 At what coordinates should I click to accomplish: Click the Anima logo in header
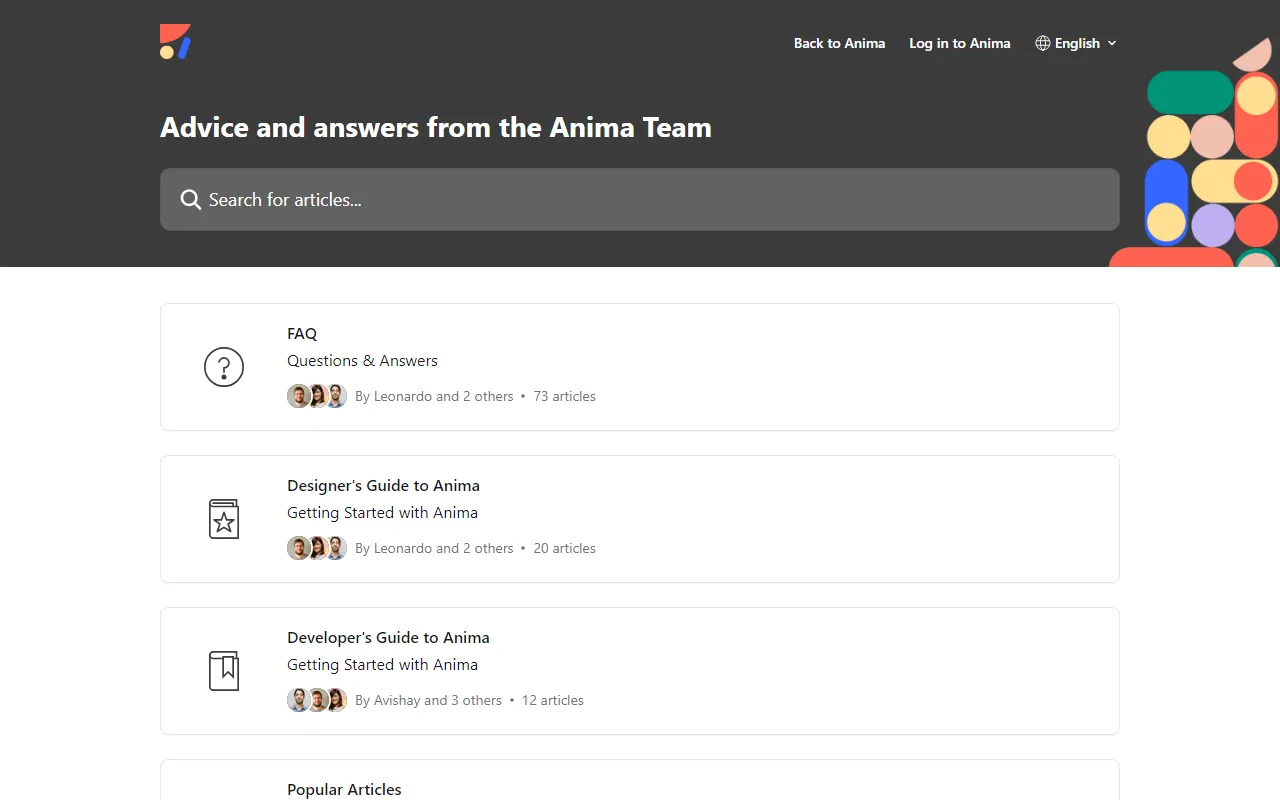point(175,42)
